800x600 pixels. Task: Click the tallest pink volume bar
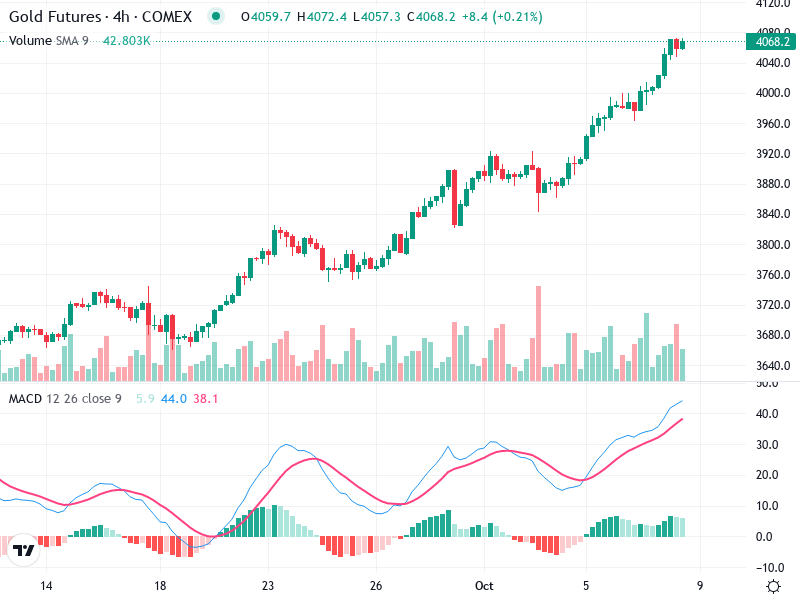tap(538, 332)
